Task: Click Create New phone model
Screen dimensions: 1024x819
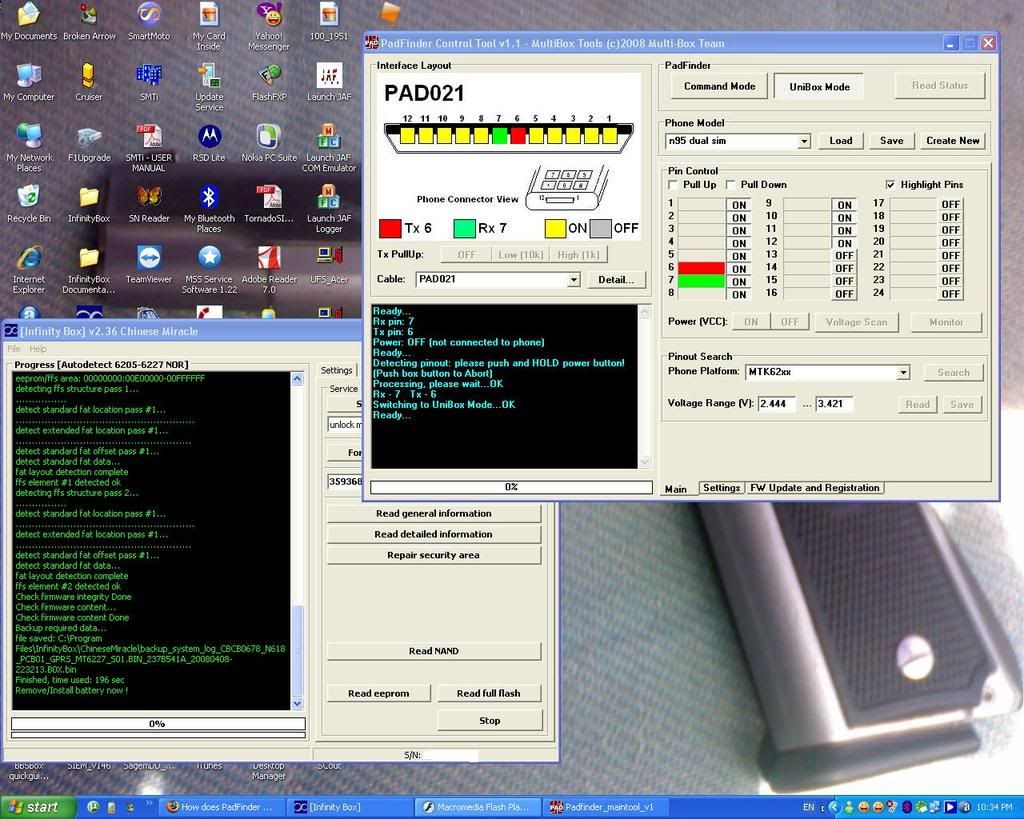Action: point(953,141)
